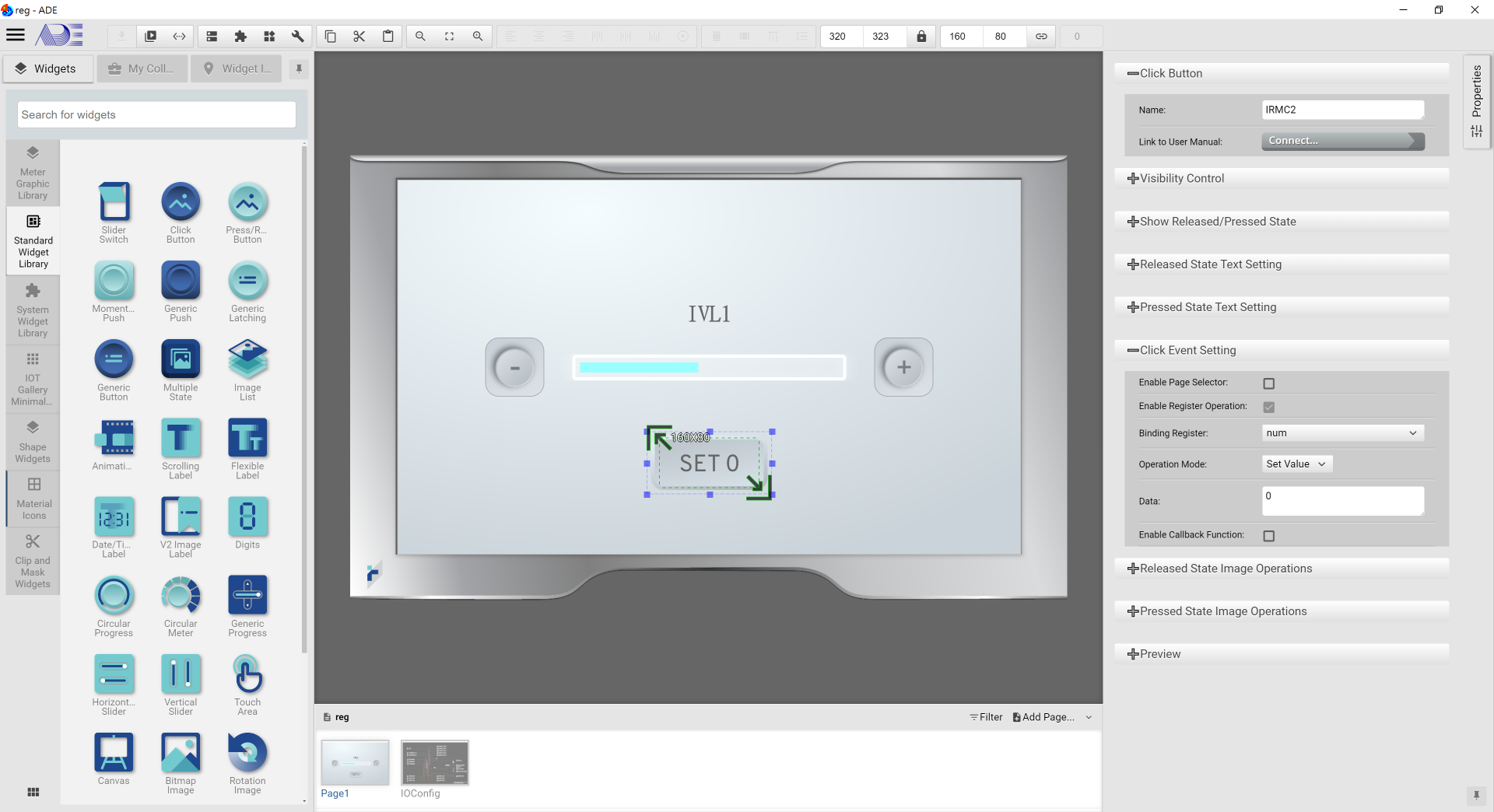Open the Operation Mode dropdown
The height and width of the screenshot is (812, 1494).
pyautogui.click(x=1296, y=464)
